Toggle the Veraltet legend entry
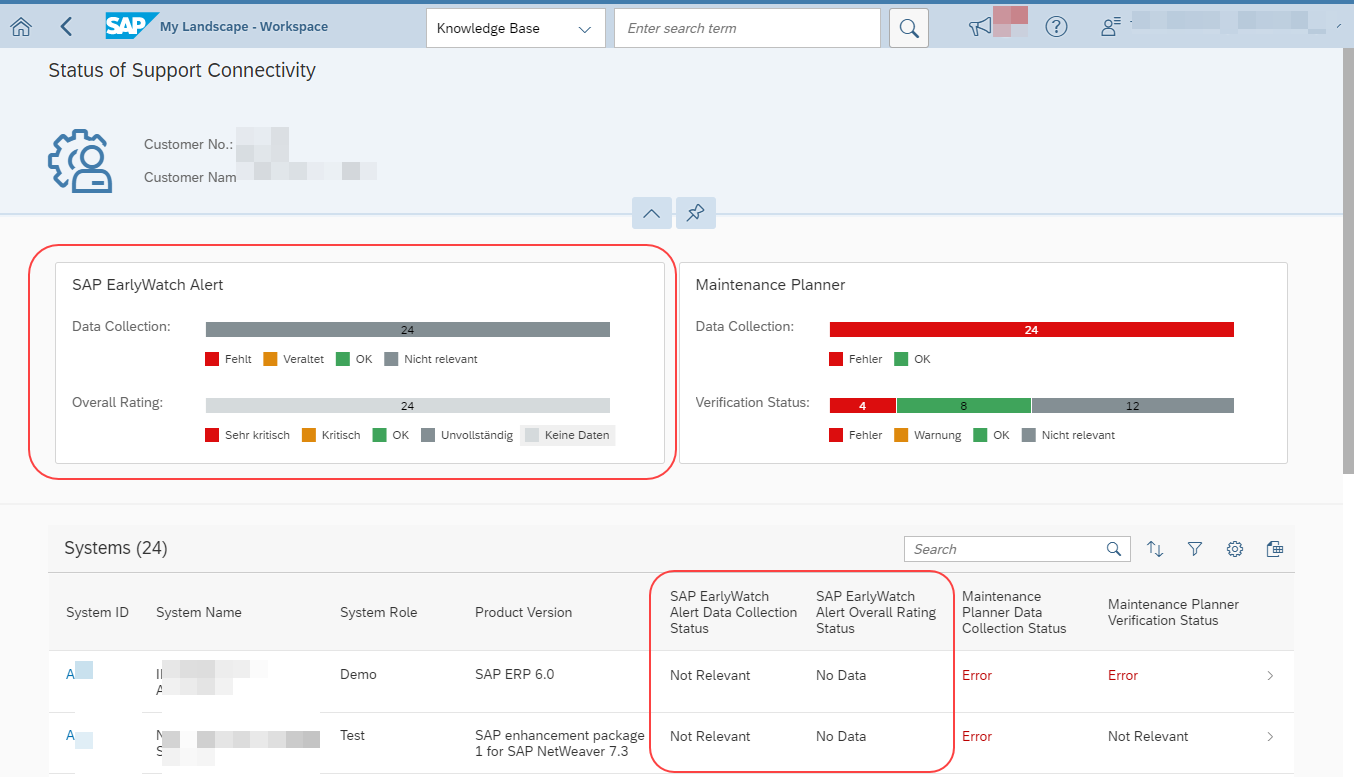Screen dimensions: 1354x777 point(294,359)
